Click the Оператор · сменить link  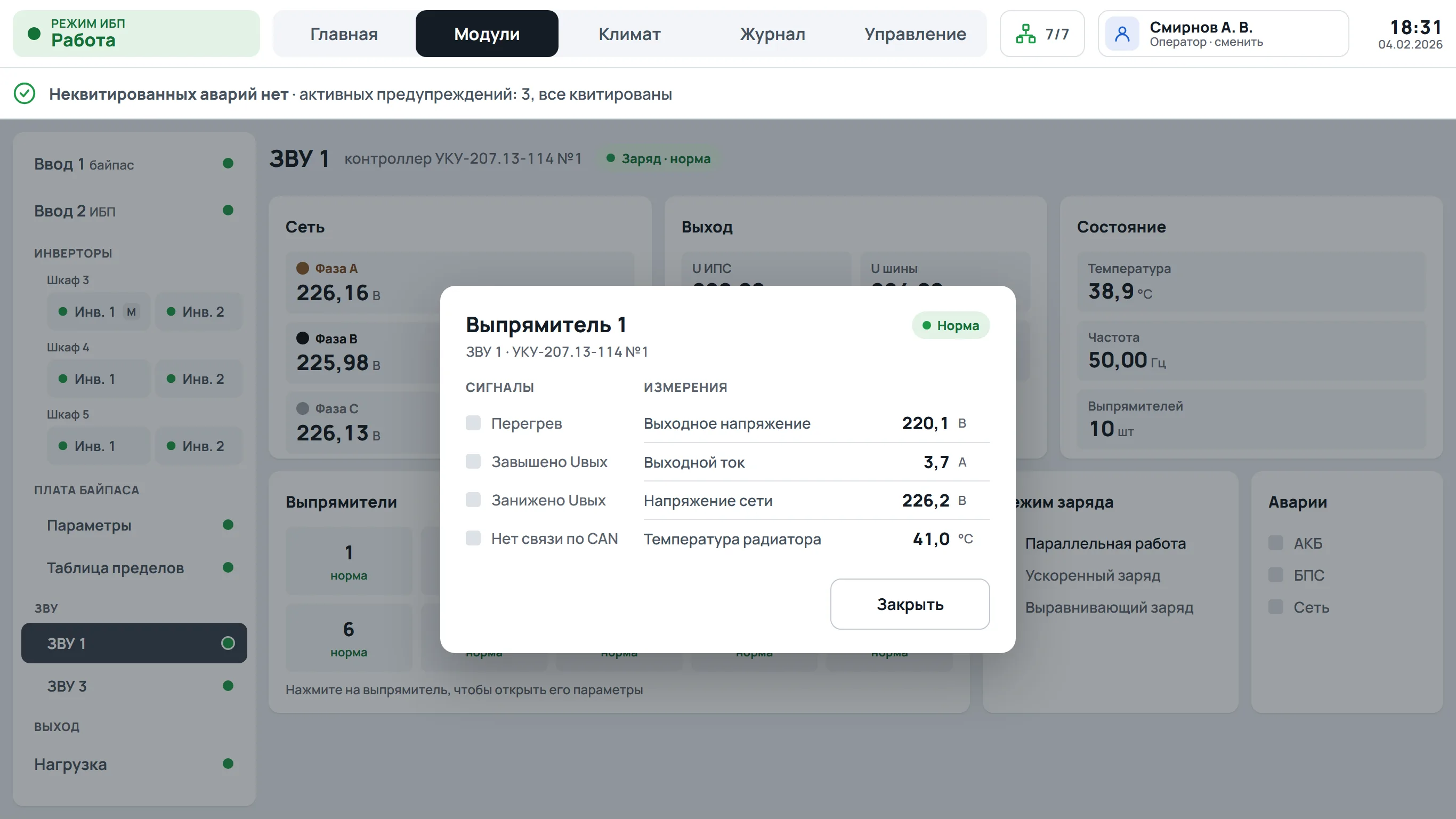click(x=1206, y=43)
